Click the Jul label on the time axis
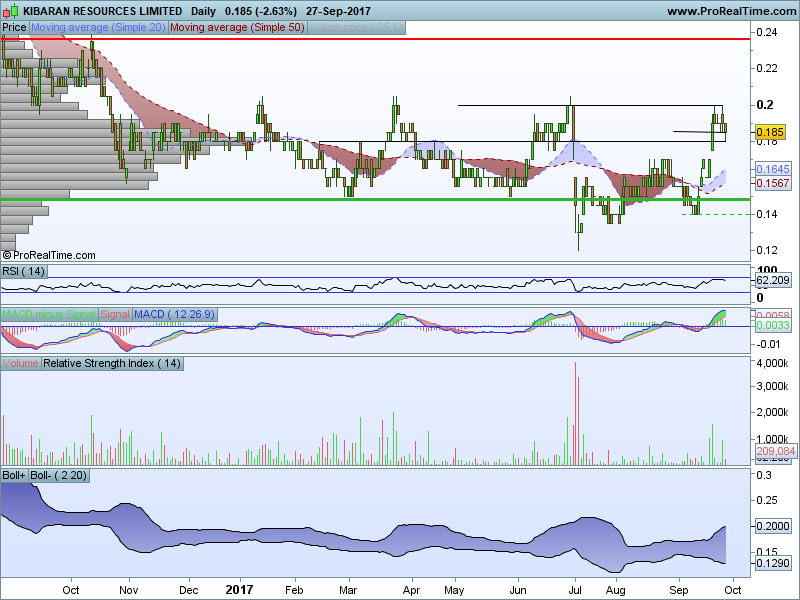Screen dimensions: 800x600 (x=575, y=590)
